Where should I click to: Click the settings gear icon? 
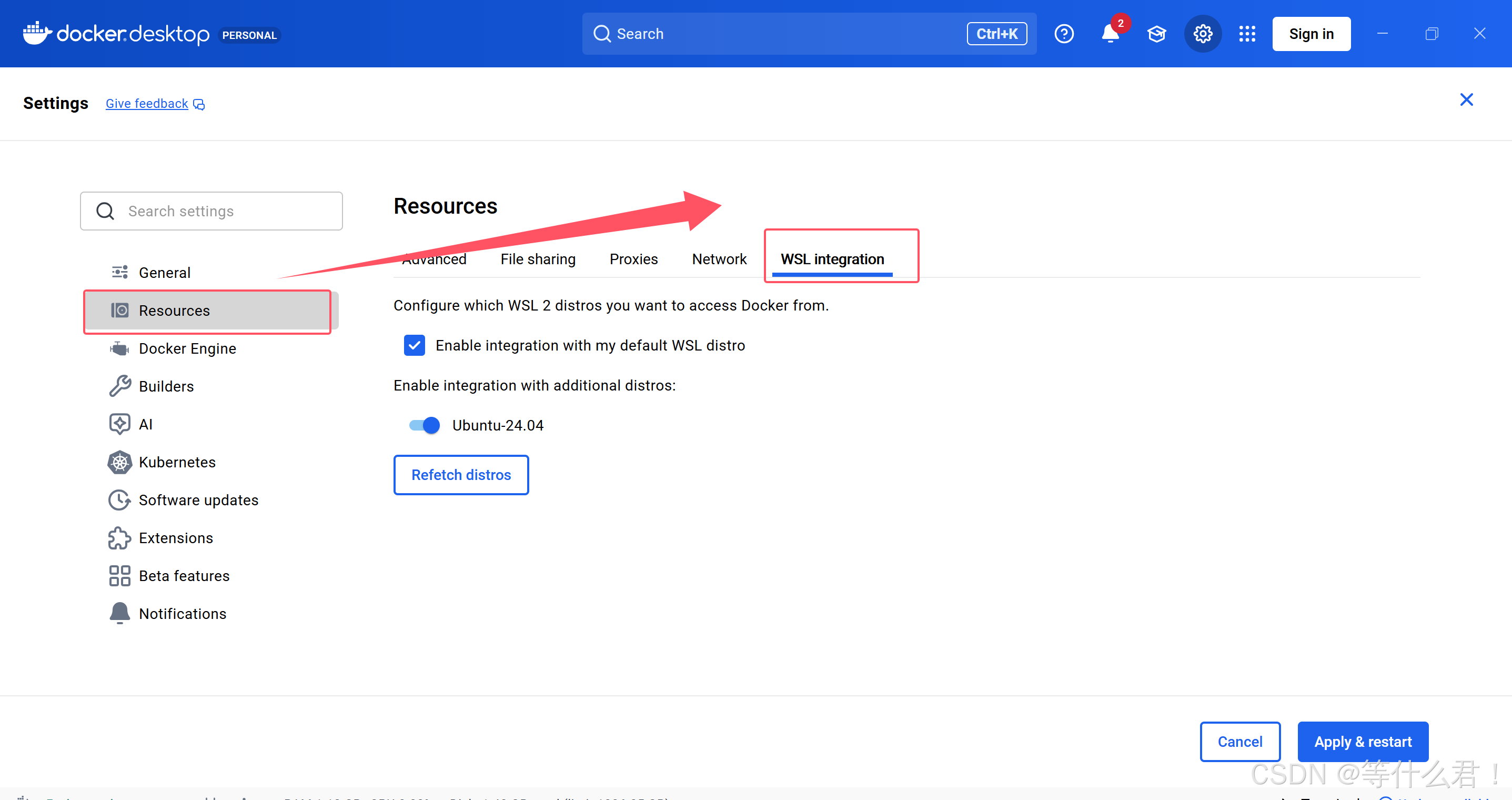(1203, 34)
